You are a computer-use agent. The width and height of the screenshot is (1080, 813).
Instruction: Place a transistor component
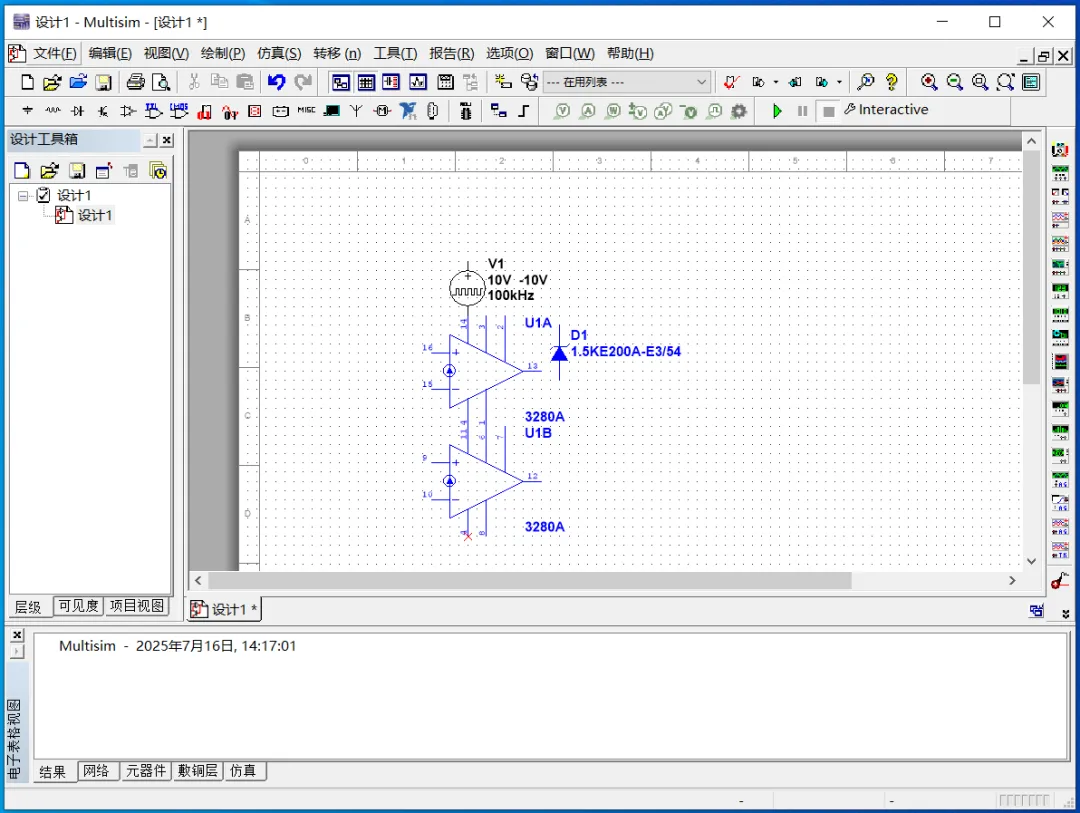pyautogui.click(x=103, y=110)
